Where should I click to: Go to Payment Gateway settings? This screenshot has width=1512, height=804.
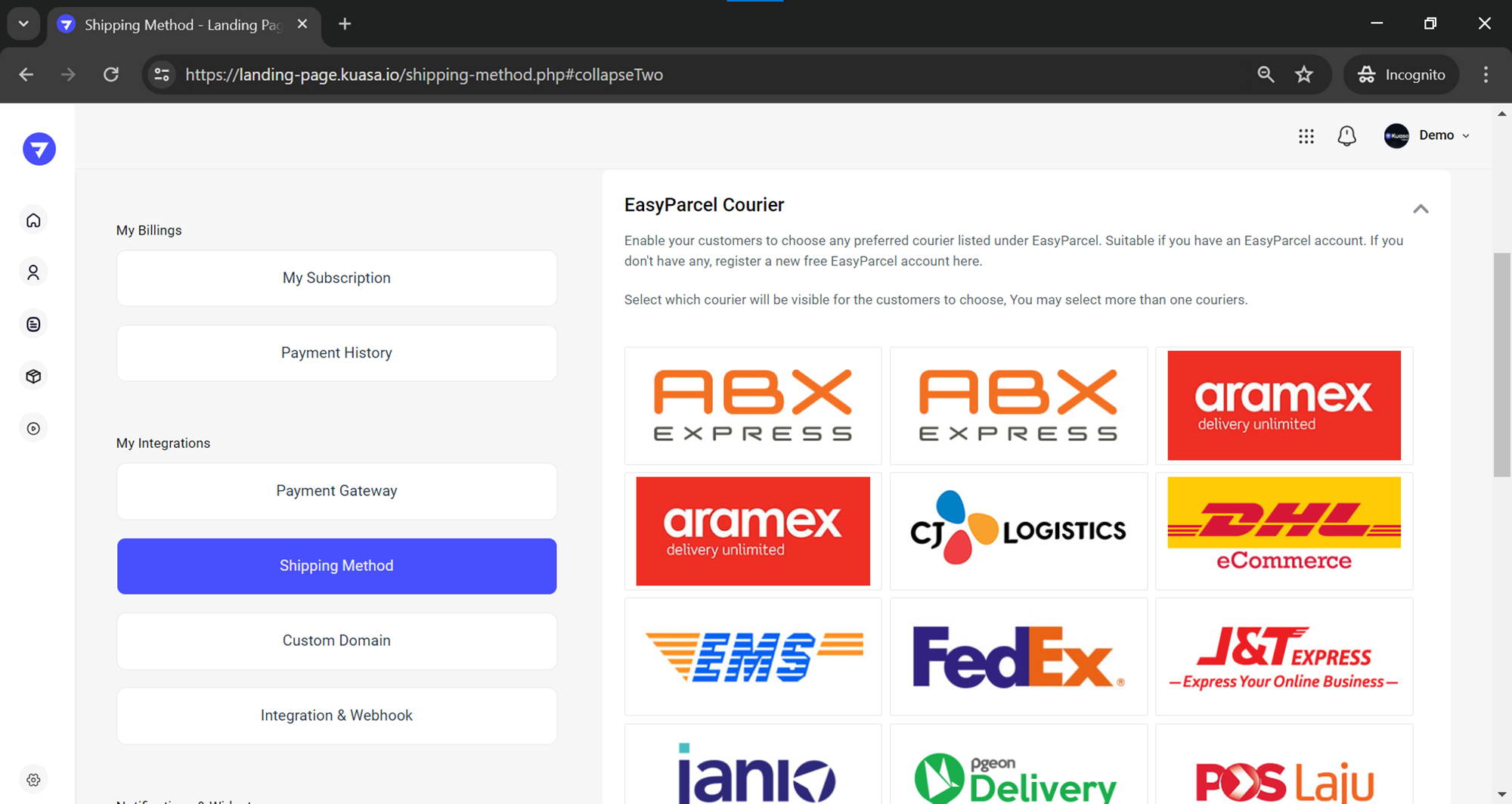[336, 491]
